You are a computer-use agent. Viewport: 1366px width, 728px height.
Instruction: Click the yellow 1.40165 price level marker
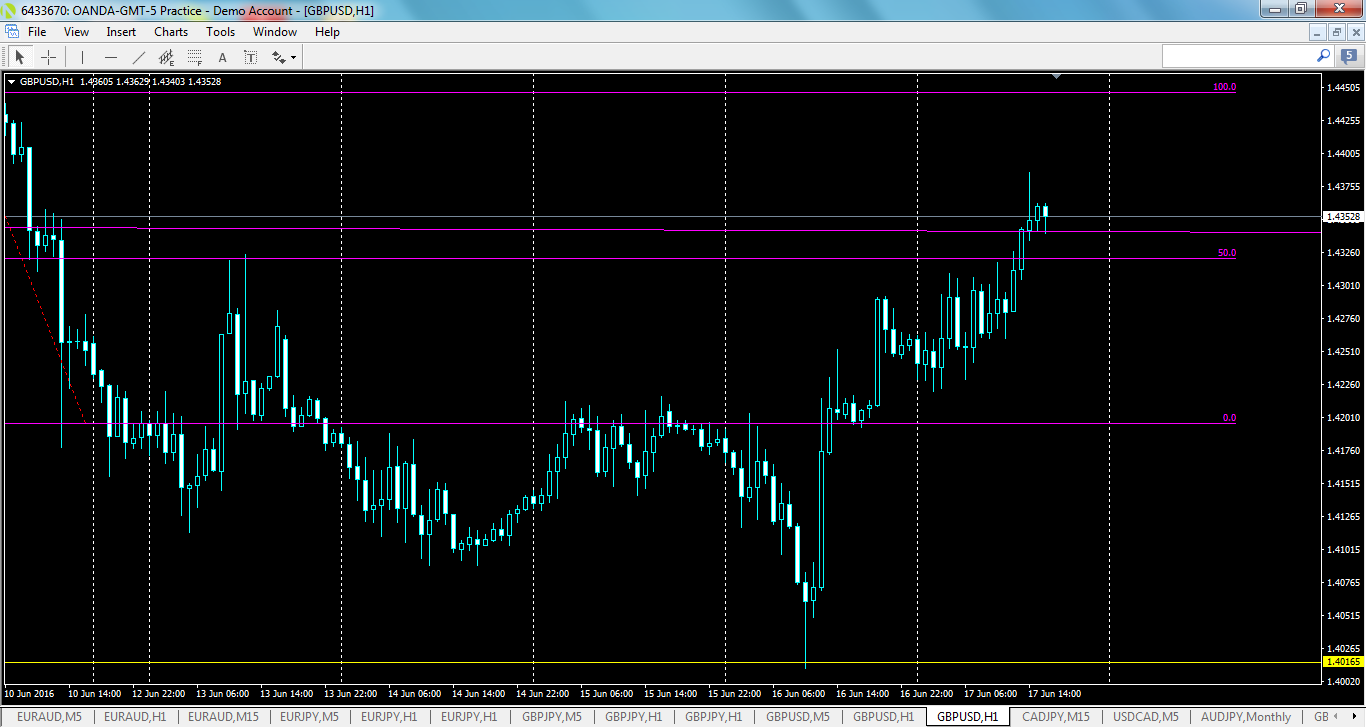pyautogui.click(x=1342, y=661)
